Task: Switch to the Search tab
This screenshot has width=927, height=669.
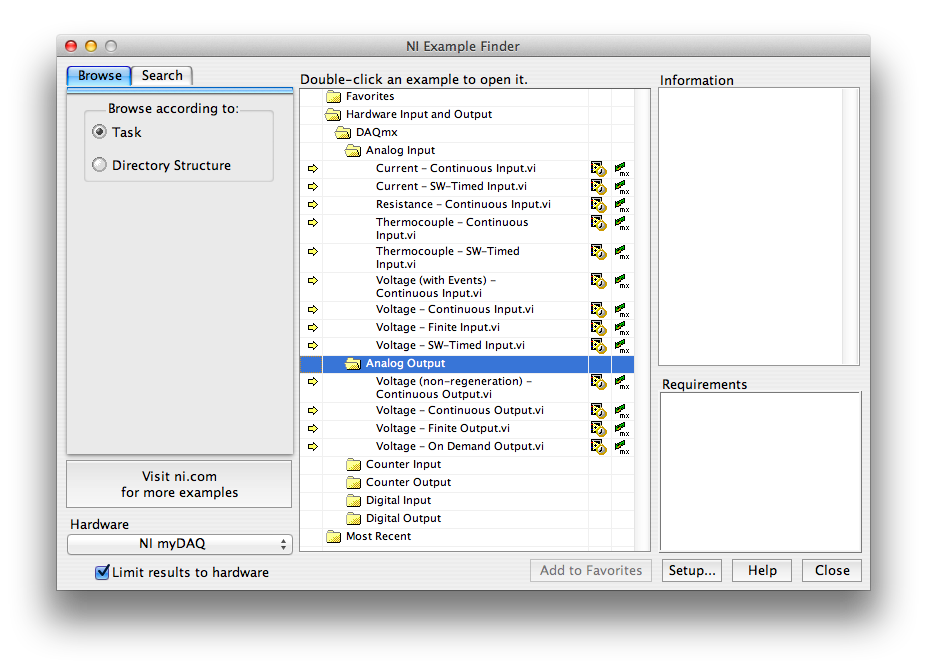Action: coord(162,75)
